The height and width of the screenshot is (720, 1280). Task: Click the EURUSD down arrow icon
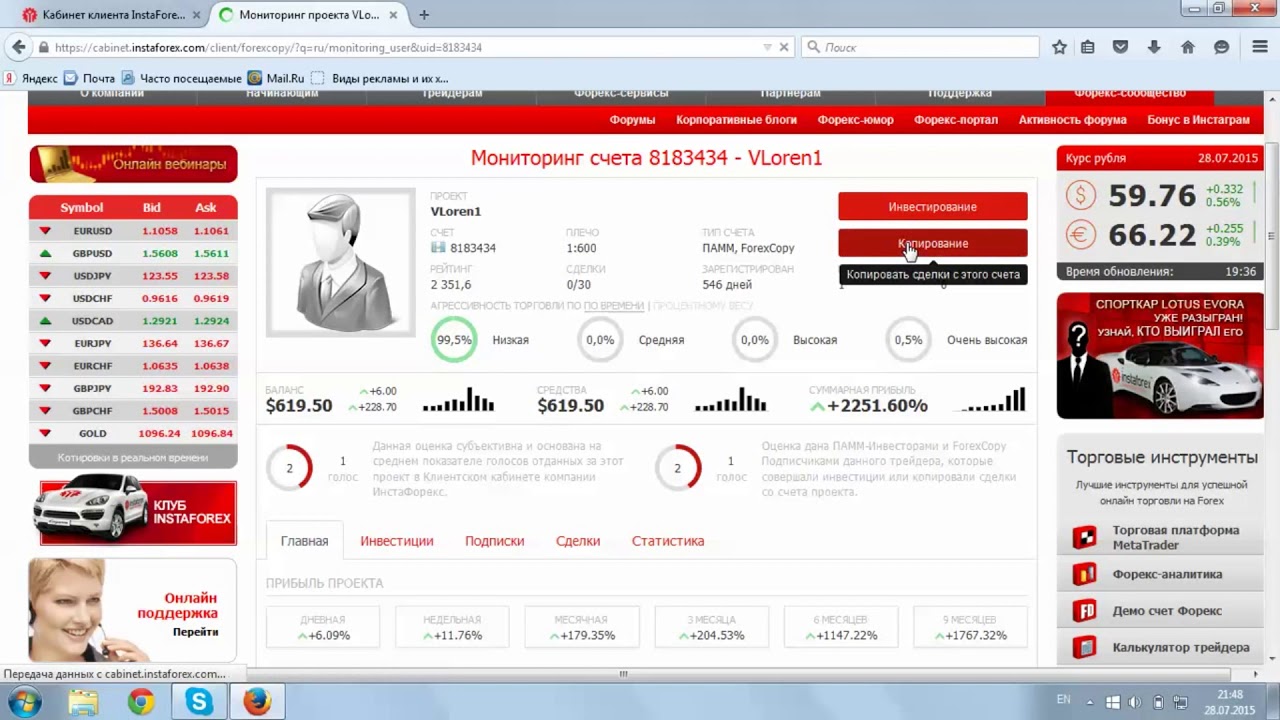coord(45,231)
